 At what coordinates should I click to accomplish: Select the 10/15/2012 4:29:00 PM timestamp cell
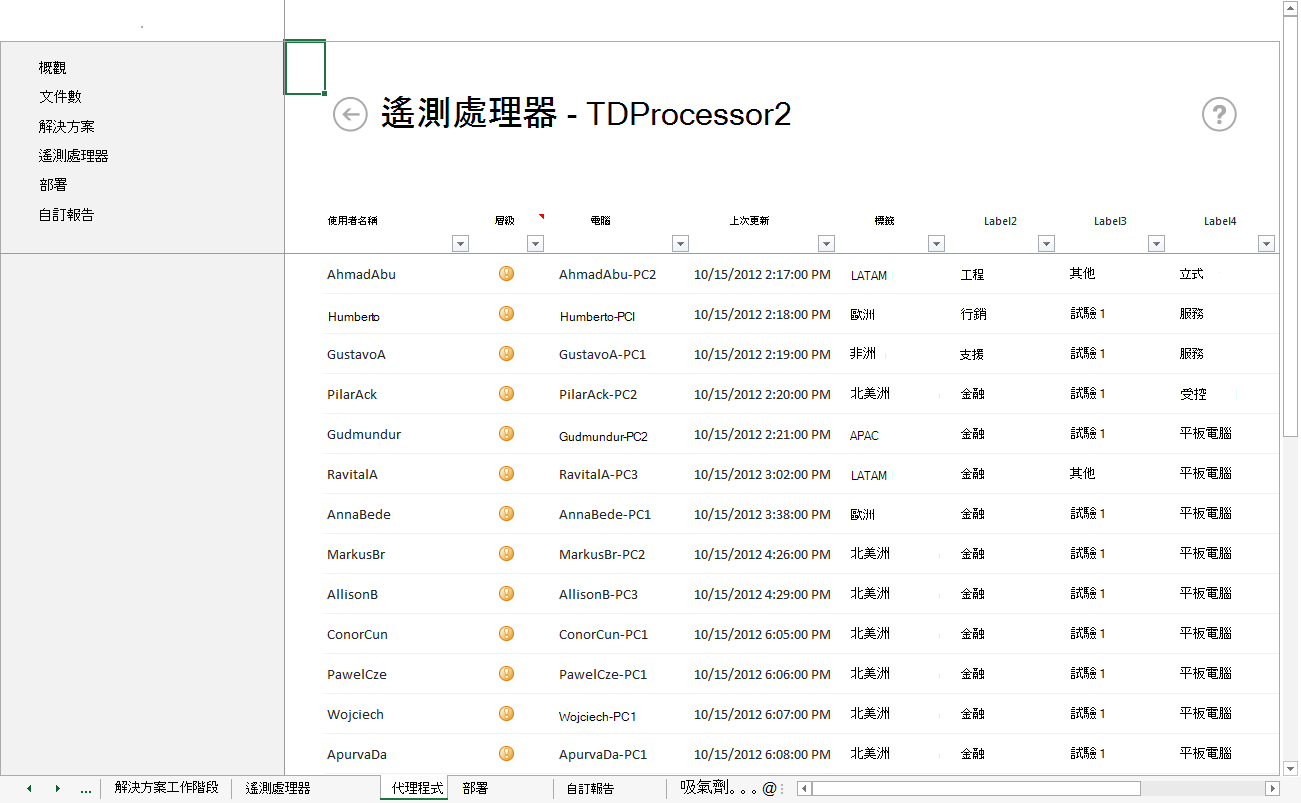pyautogui.click(x=762, y=594)
